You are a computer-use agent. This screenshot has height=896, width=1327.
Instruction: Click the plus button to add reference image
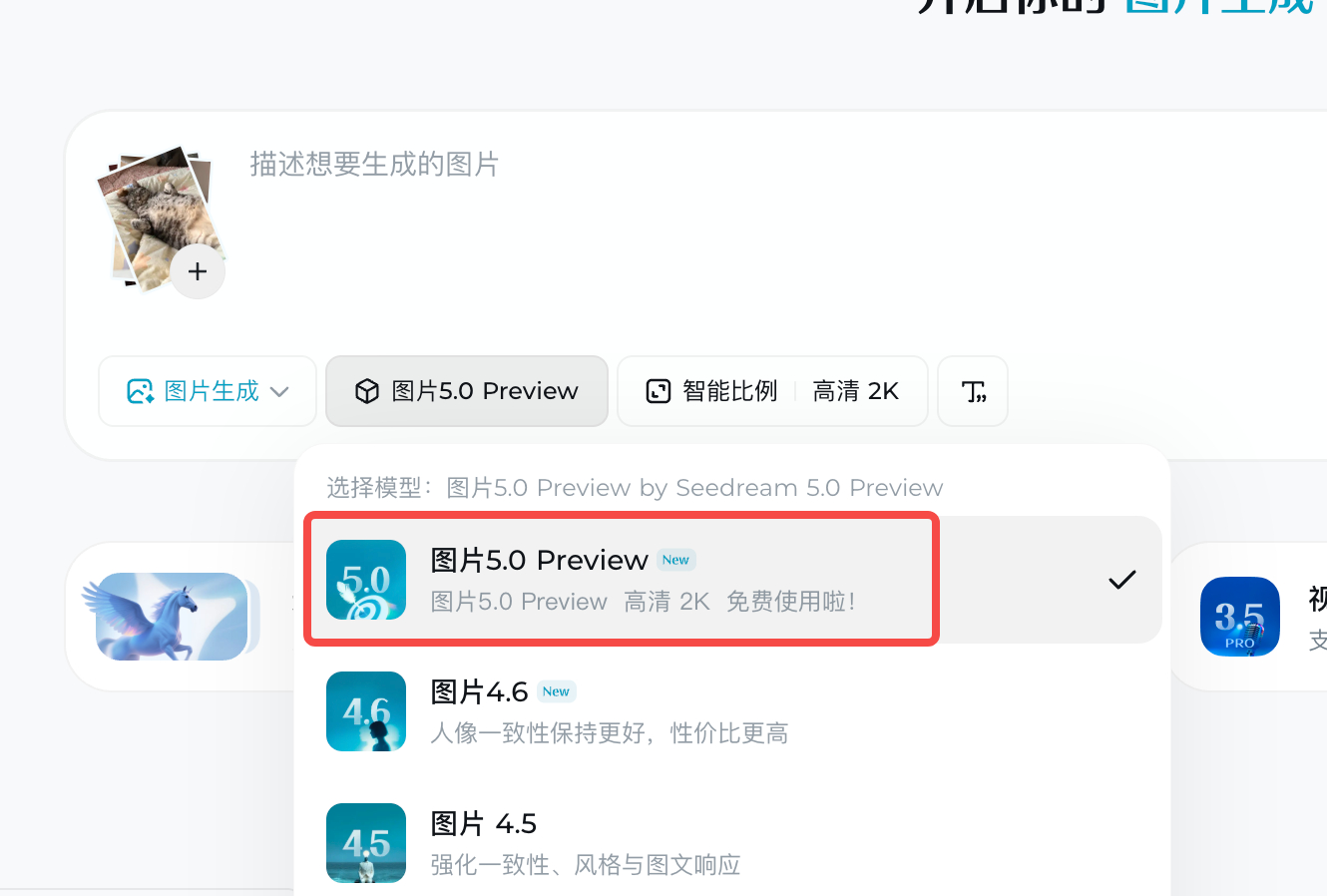(x=198, y=271)
